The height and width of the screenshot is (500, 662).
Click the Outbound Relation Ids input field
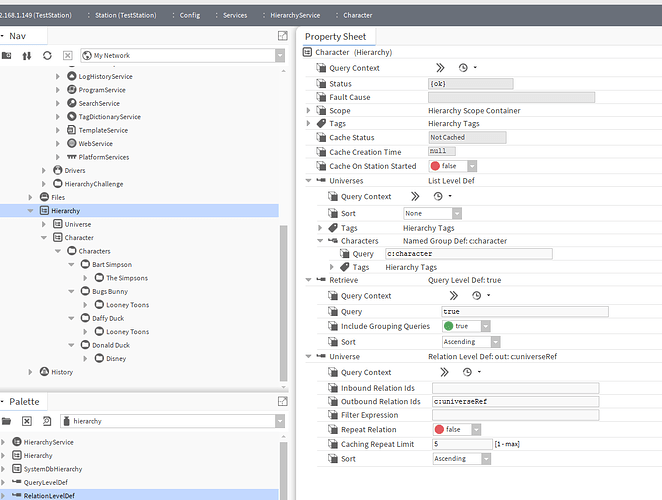515,401
